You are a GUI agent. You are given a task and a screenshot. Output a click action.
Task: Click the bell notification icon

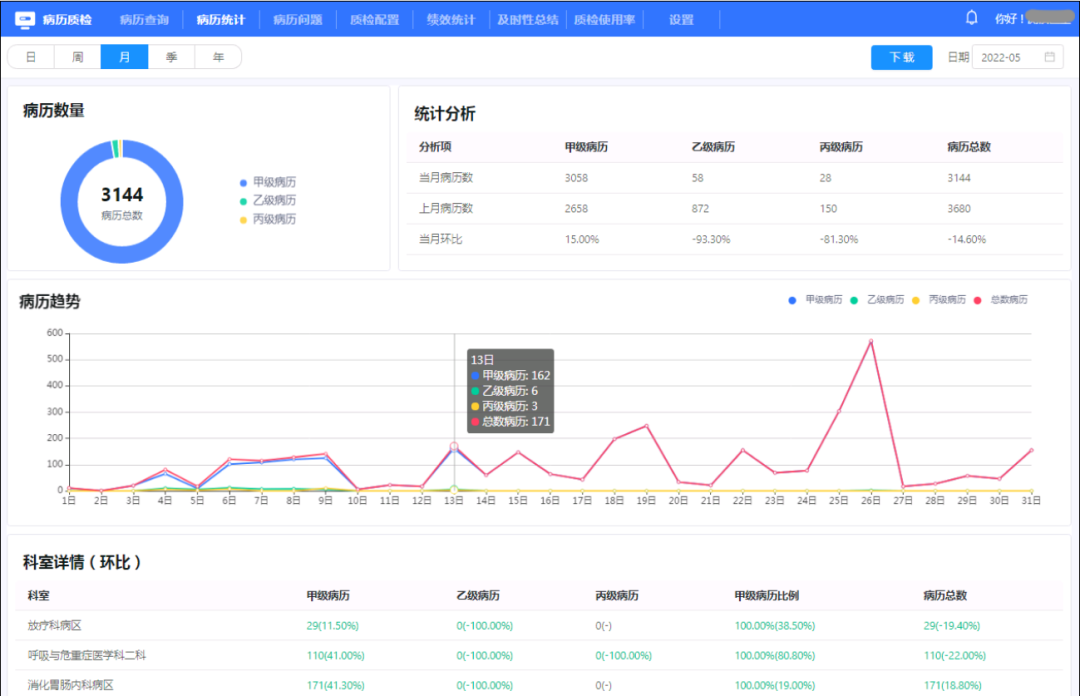point(971,18)
